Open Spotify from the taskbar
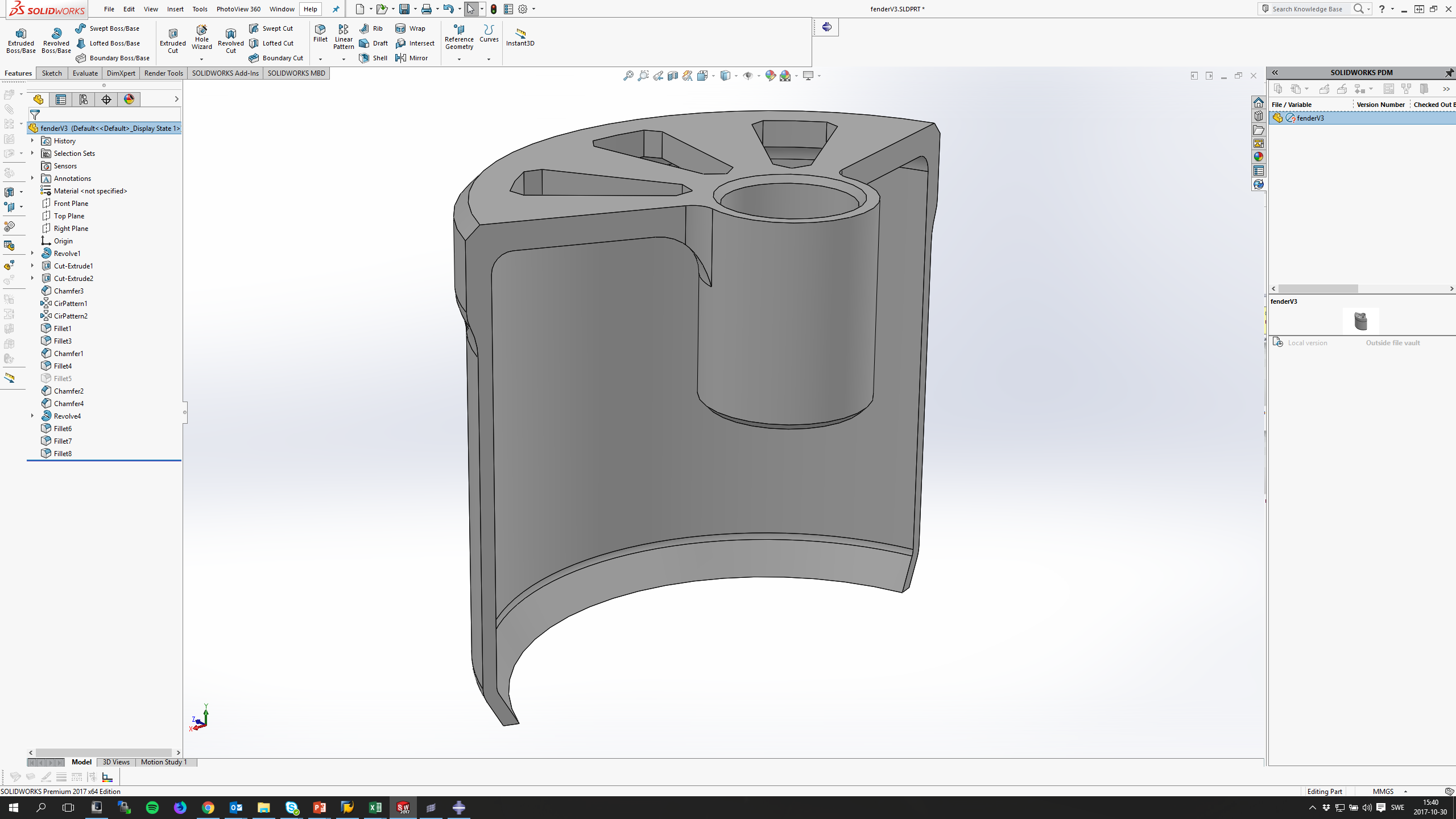The height and width of the screenshot is (819, 1456). tap(152, 807)
